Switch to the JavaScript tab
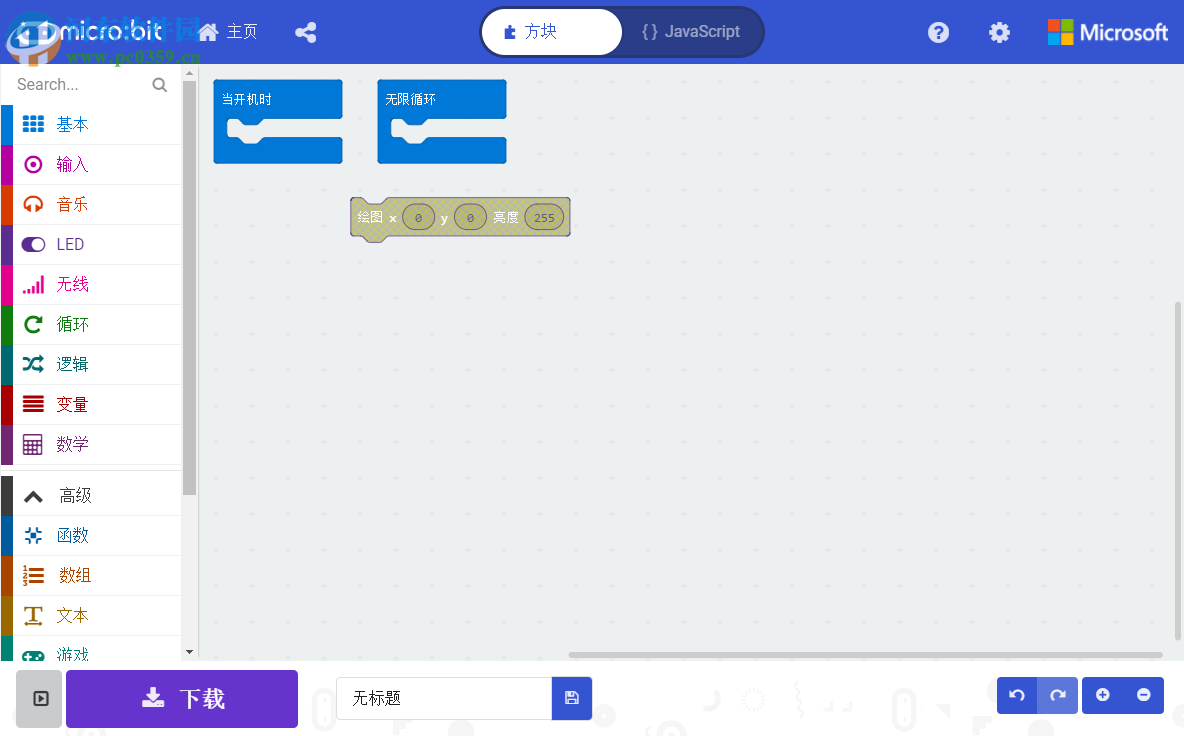Viewport: 1184px width, 736px height. coord(692,31)
